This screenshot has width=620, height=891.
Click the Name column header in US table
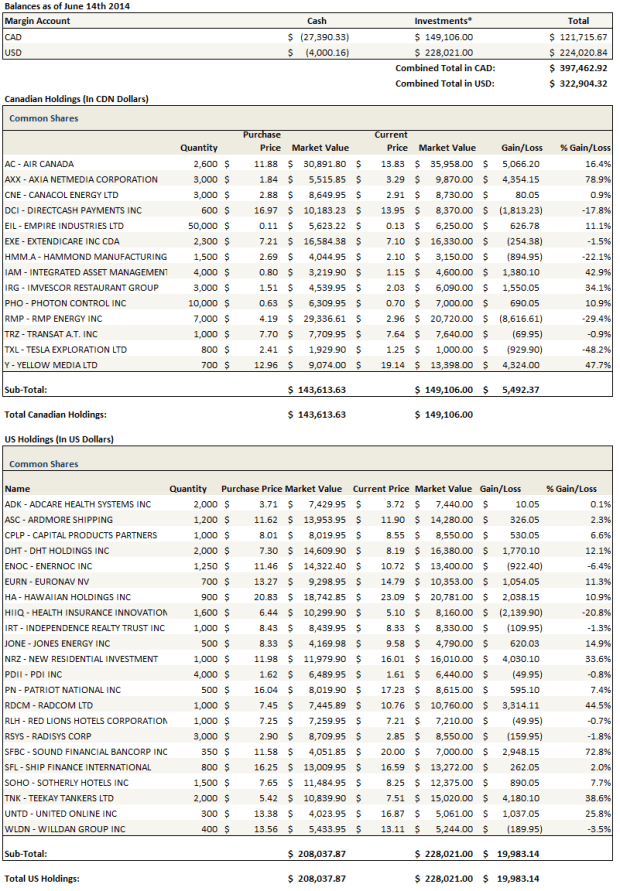coord(17,489)
